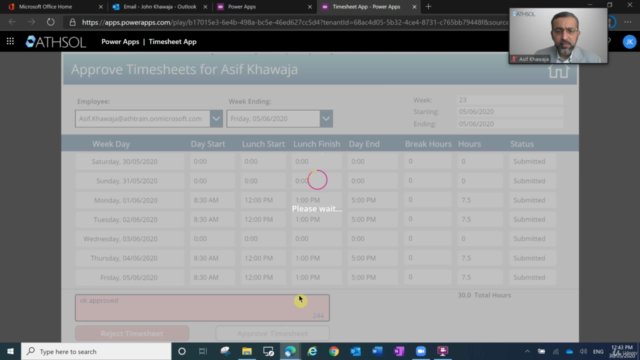Close the Microsoft Office Home tab
The image size is (640, 360).
(101, 7)
